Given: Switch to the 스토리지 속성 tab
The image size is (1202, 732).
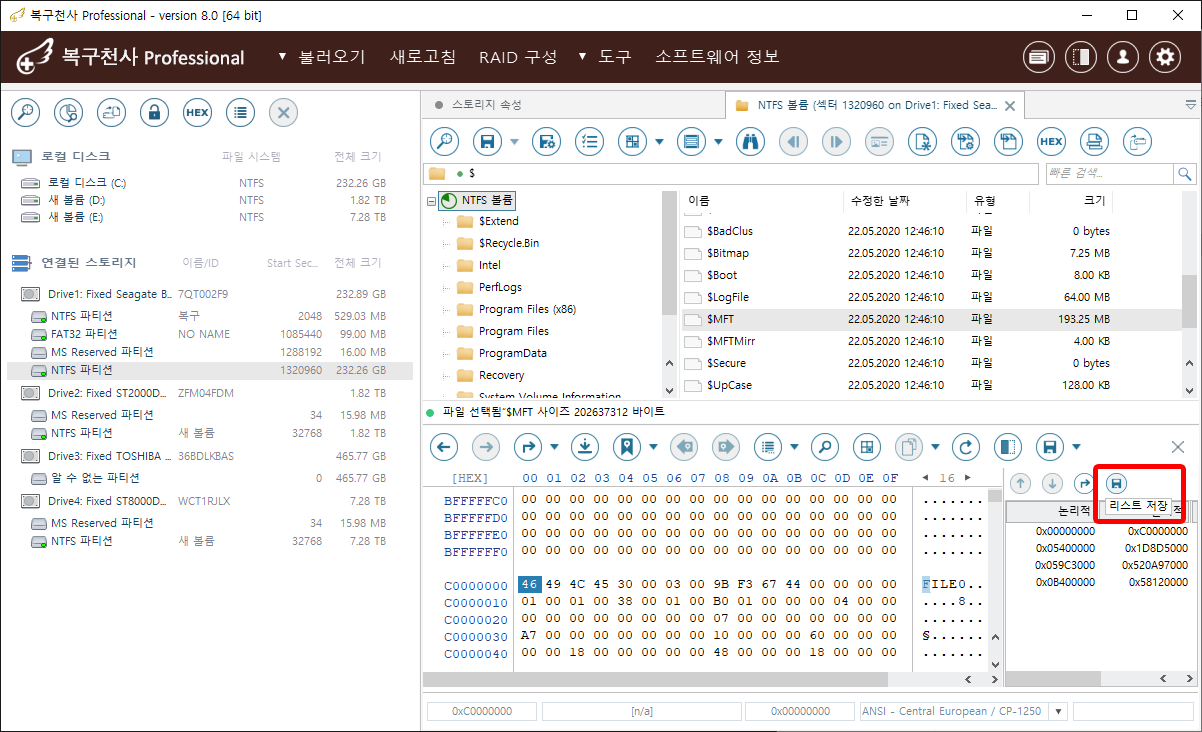Looking at the screenshot, I should 487,104.
